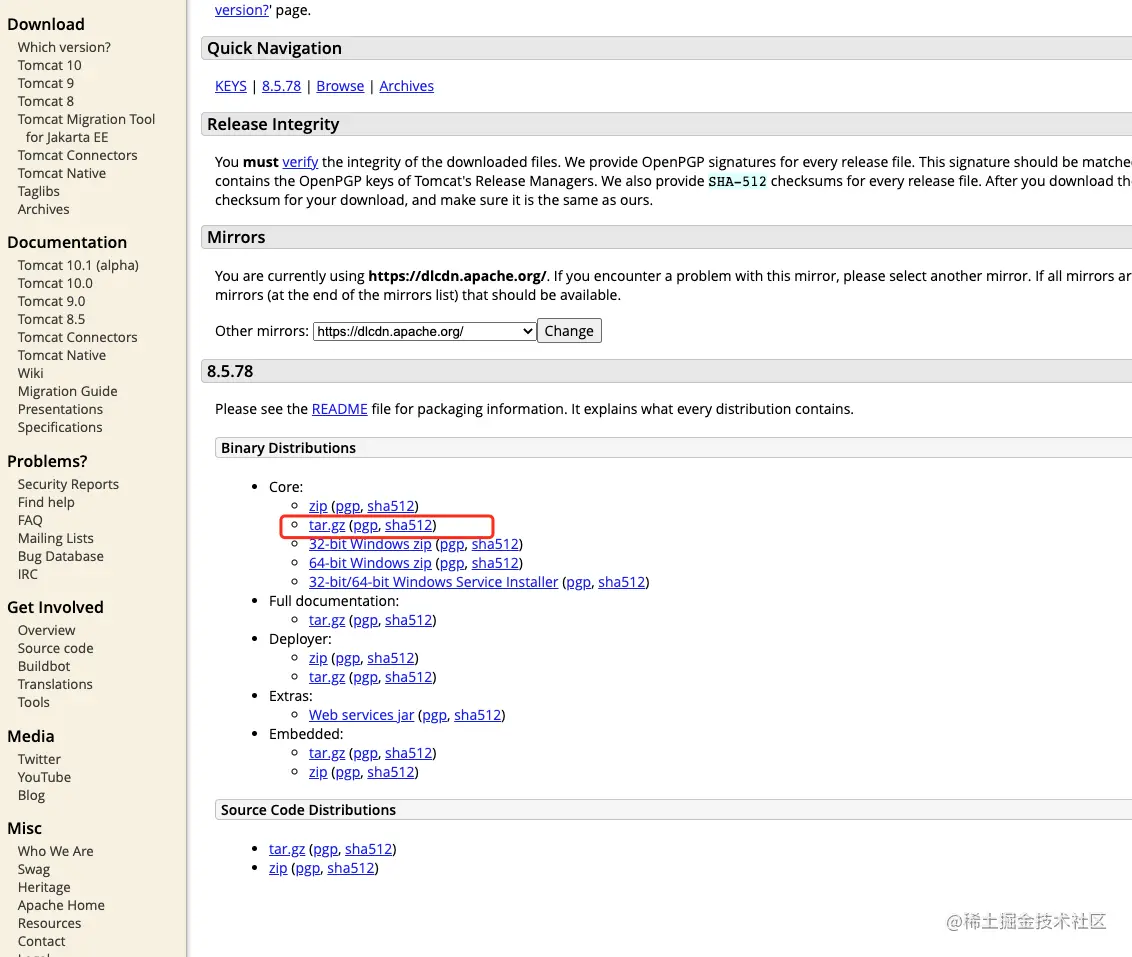
Task: Jump to 8.5.78 via Quick Navigation
Action: (281, 86)
